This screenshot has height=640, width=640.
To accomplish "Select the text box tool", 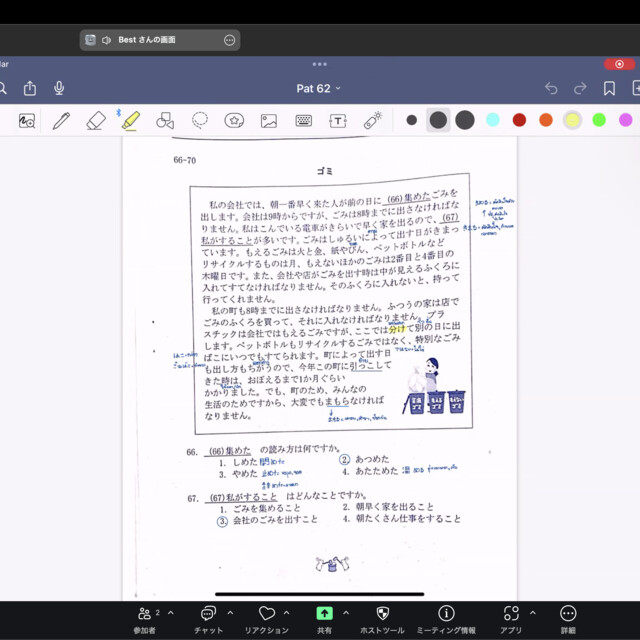I will click(x=338, y=121).
